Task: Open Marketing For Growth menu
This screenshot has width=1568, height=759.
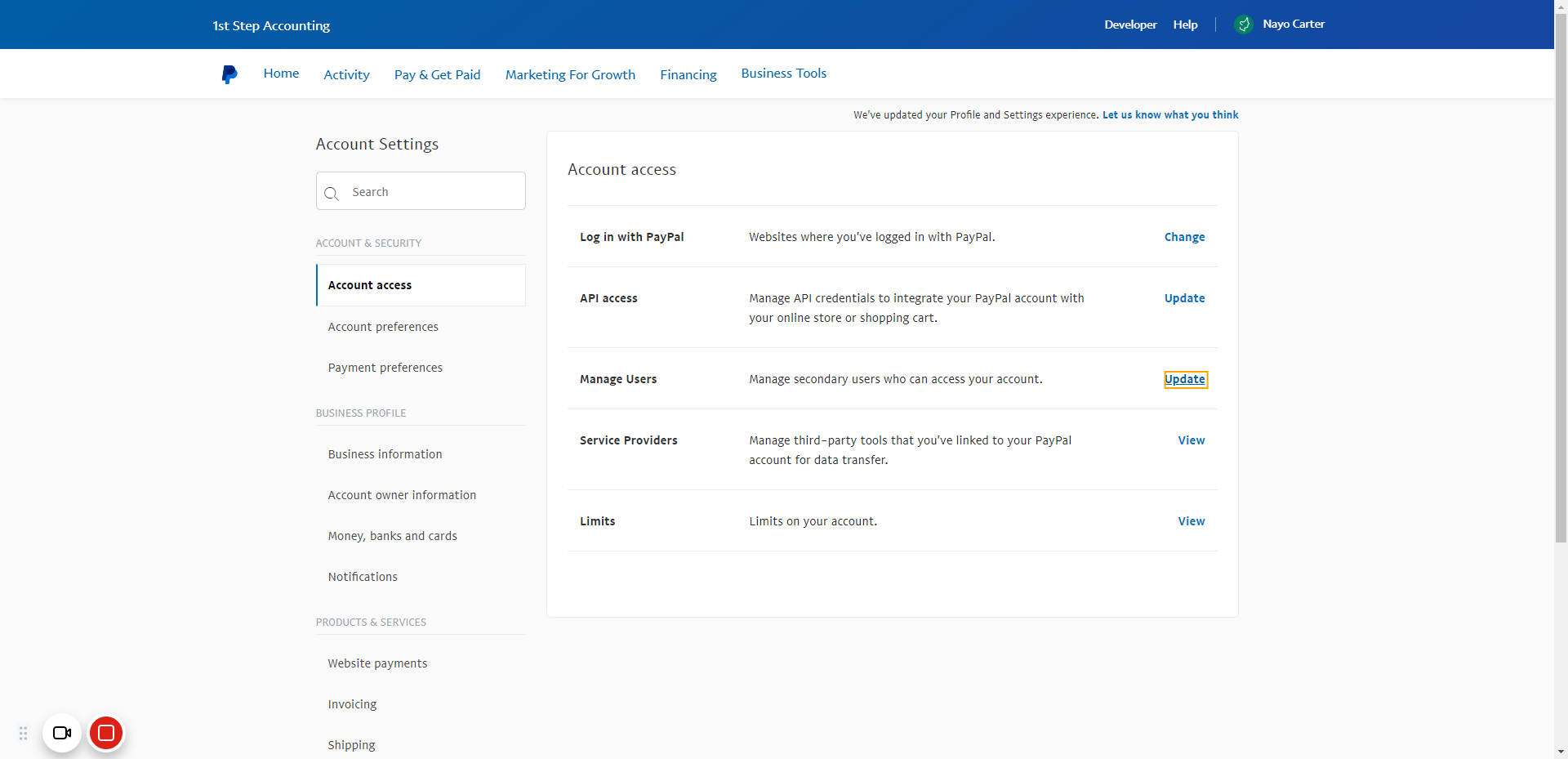Action: (570, 75)
